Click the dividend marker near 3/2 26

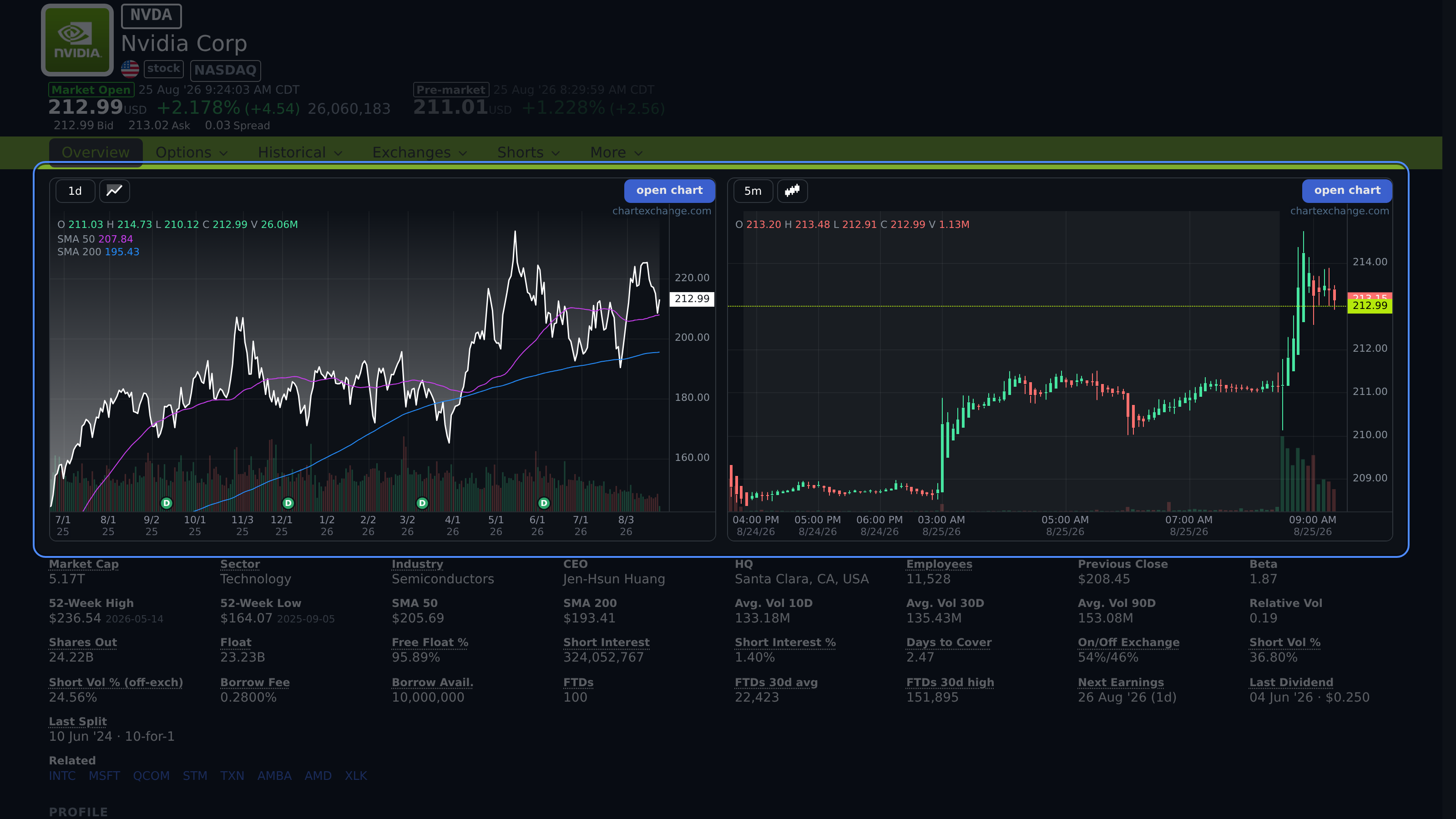[422, 502]
